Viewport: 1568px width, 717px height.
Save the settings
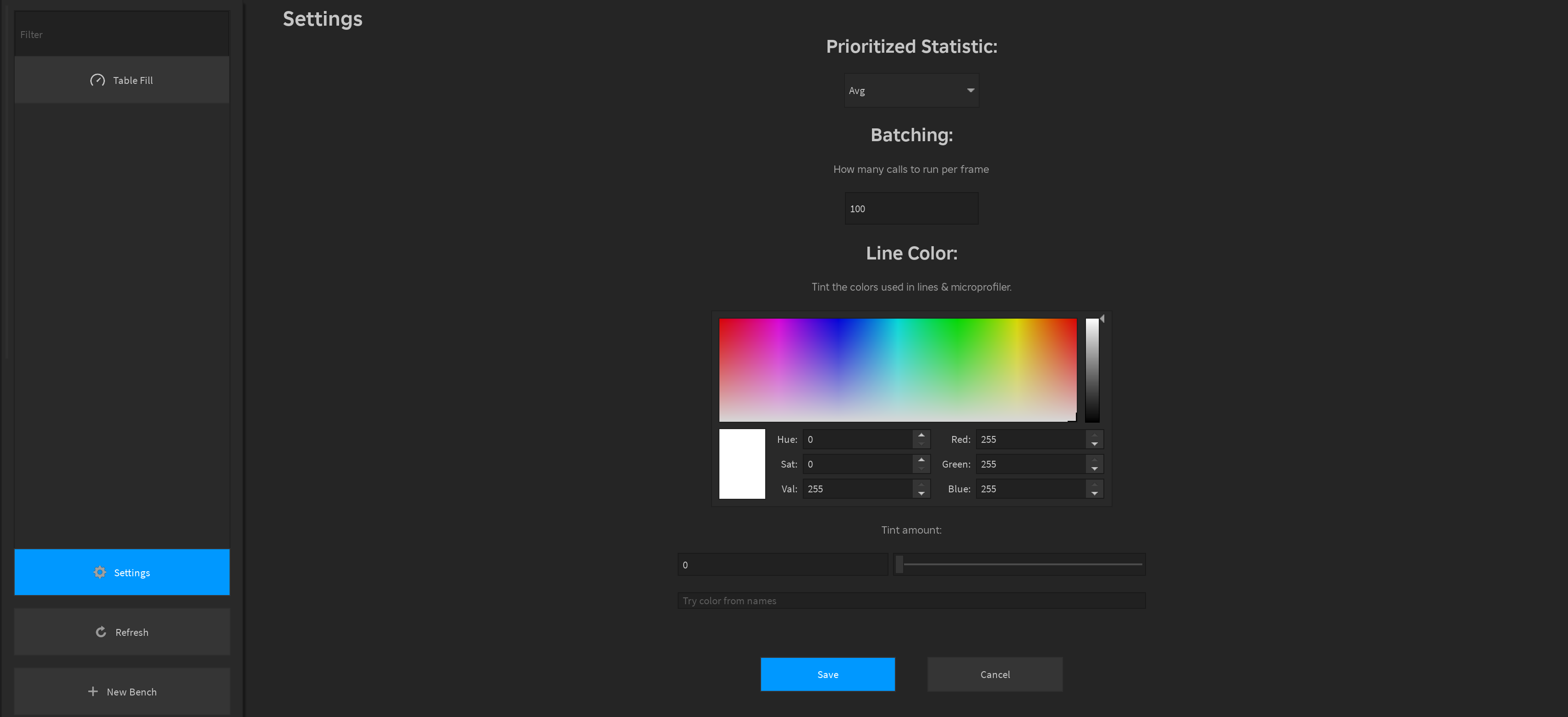827,674
